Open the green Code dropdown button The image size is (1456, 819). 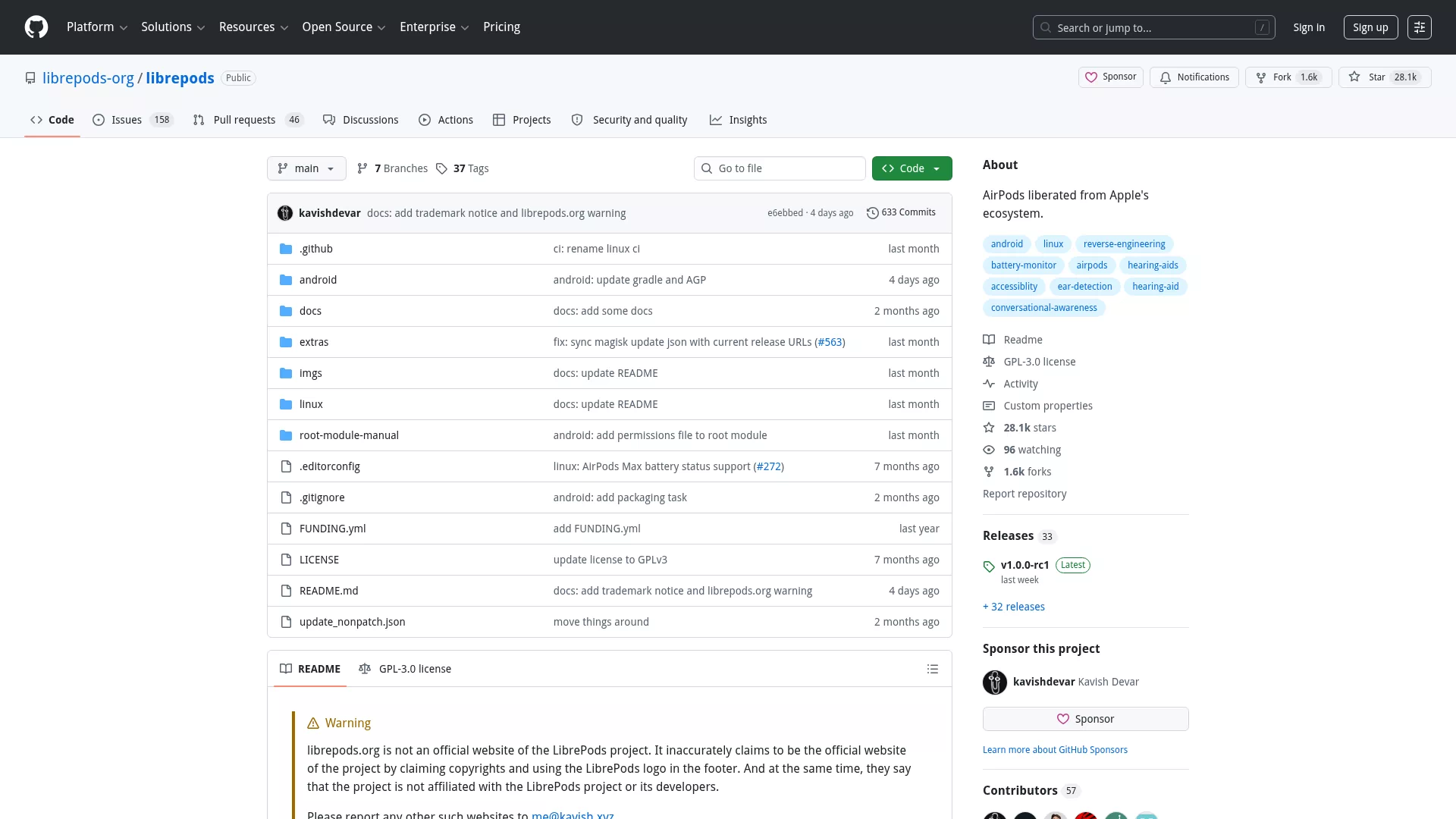(x=912, y=168)
